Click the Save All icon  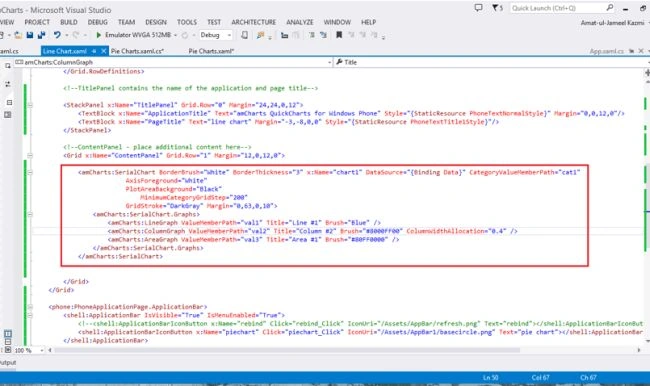pos(41,35)
